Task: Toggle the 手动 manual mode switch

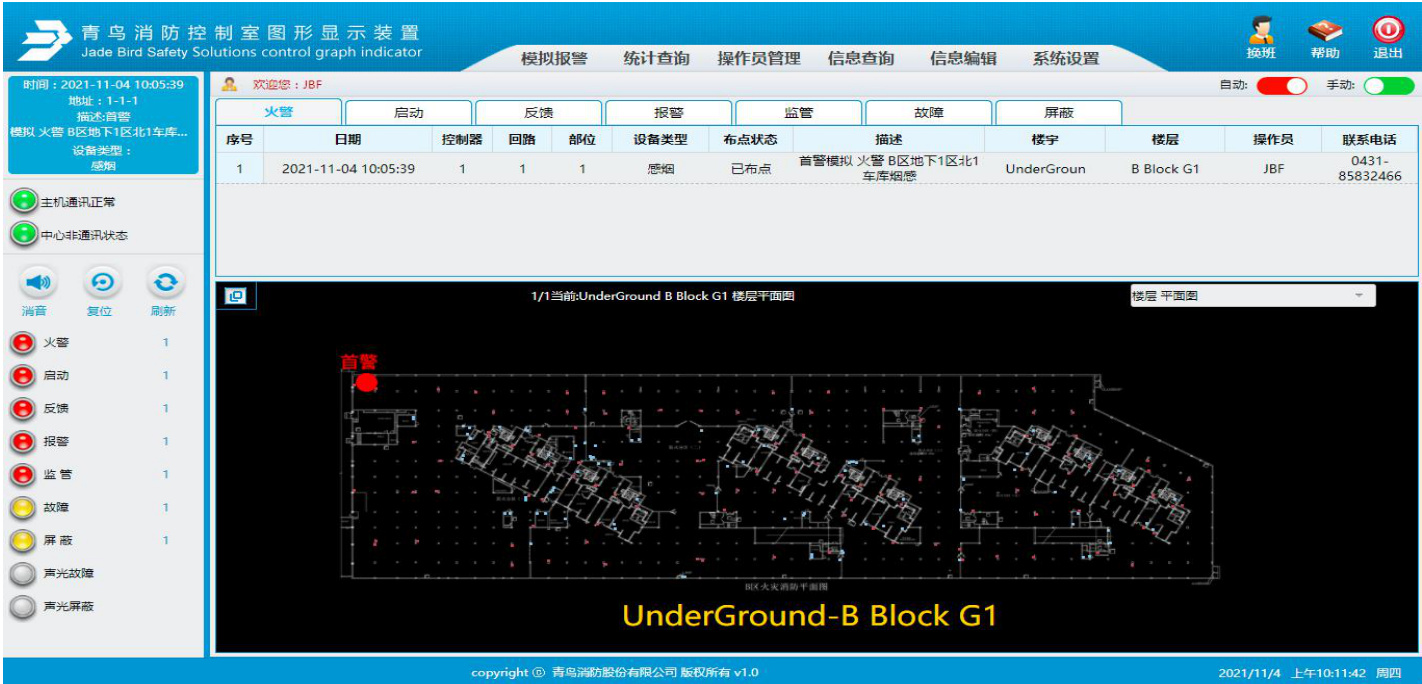Action: (x=1389, y=86)
